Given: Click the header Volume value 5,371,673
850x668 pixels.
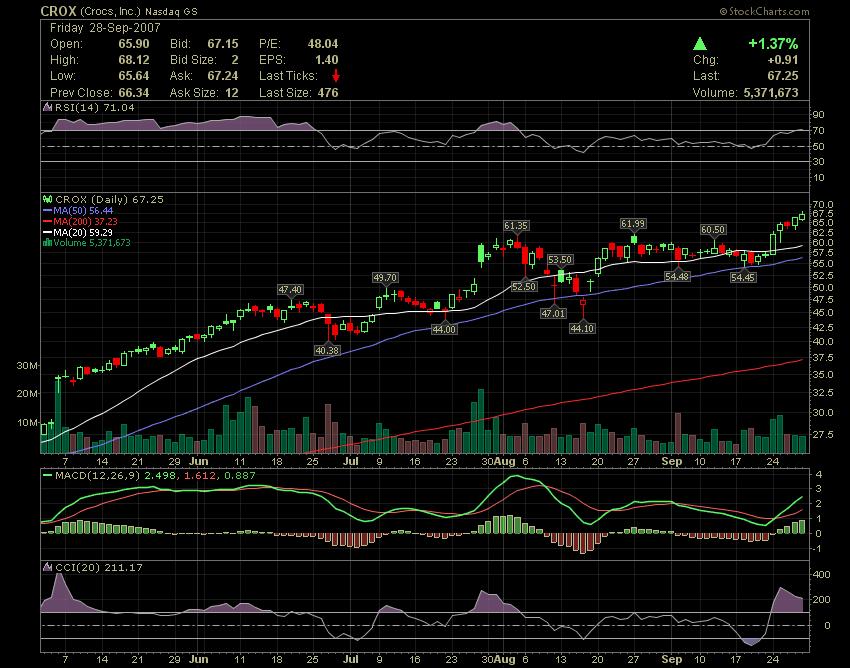Looking at the screenshot, I should pyautogui.click(x=771, y=93).
